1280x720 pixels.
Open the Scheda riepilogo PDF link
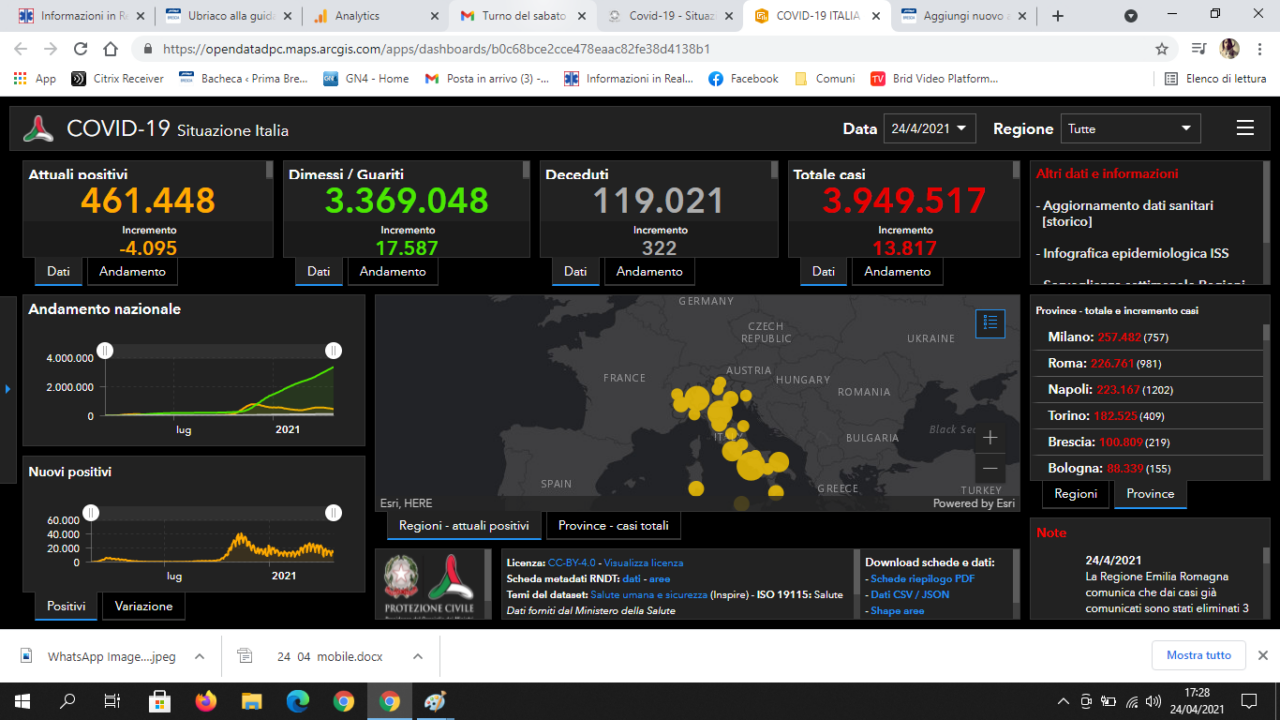[922, 578]
